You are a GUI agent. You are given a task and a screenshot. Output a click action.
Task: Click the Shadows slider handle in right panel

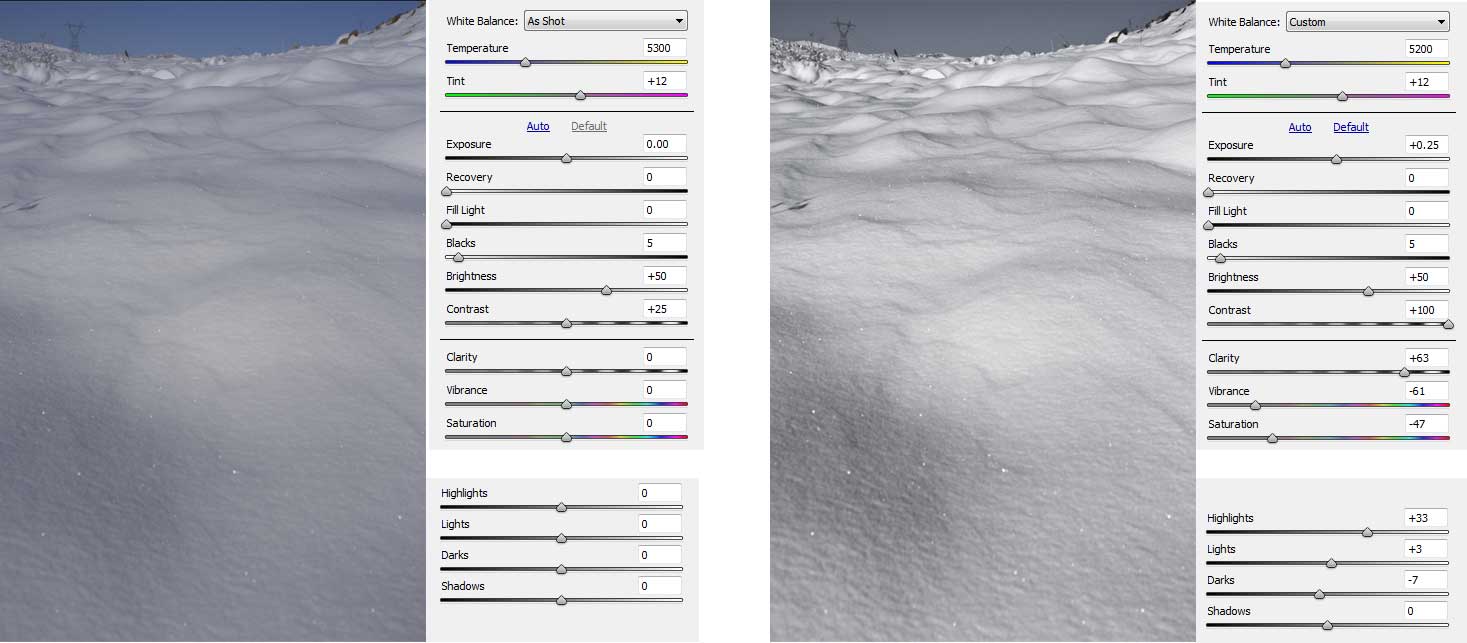pos(1327,625)
